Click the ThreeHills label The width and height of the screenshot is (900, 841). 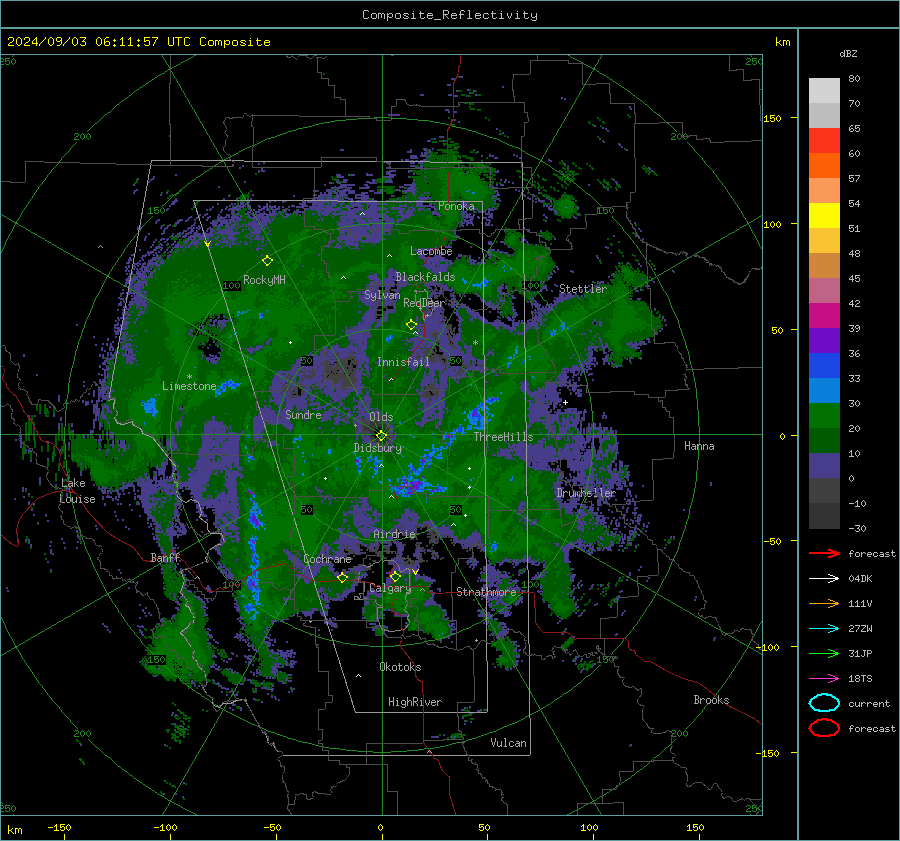click(x=503, y=437)
